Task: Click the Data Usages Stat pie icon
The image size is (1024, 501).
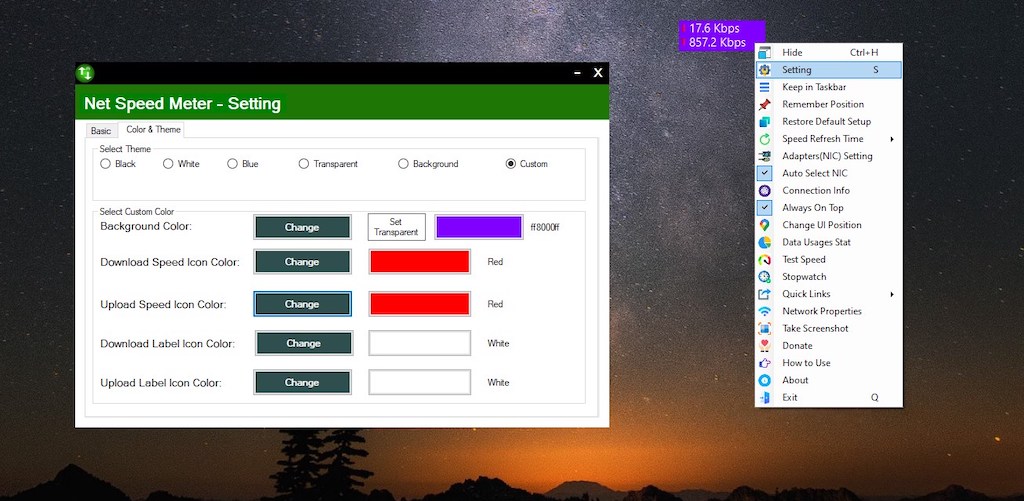Action: (x=764, y=242)
